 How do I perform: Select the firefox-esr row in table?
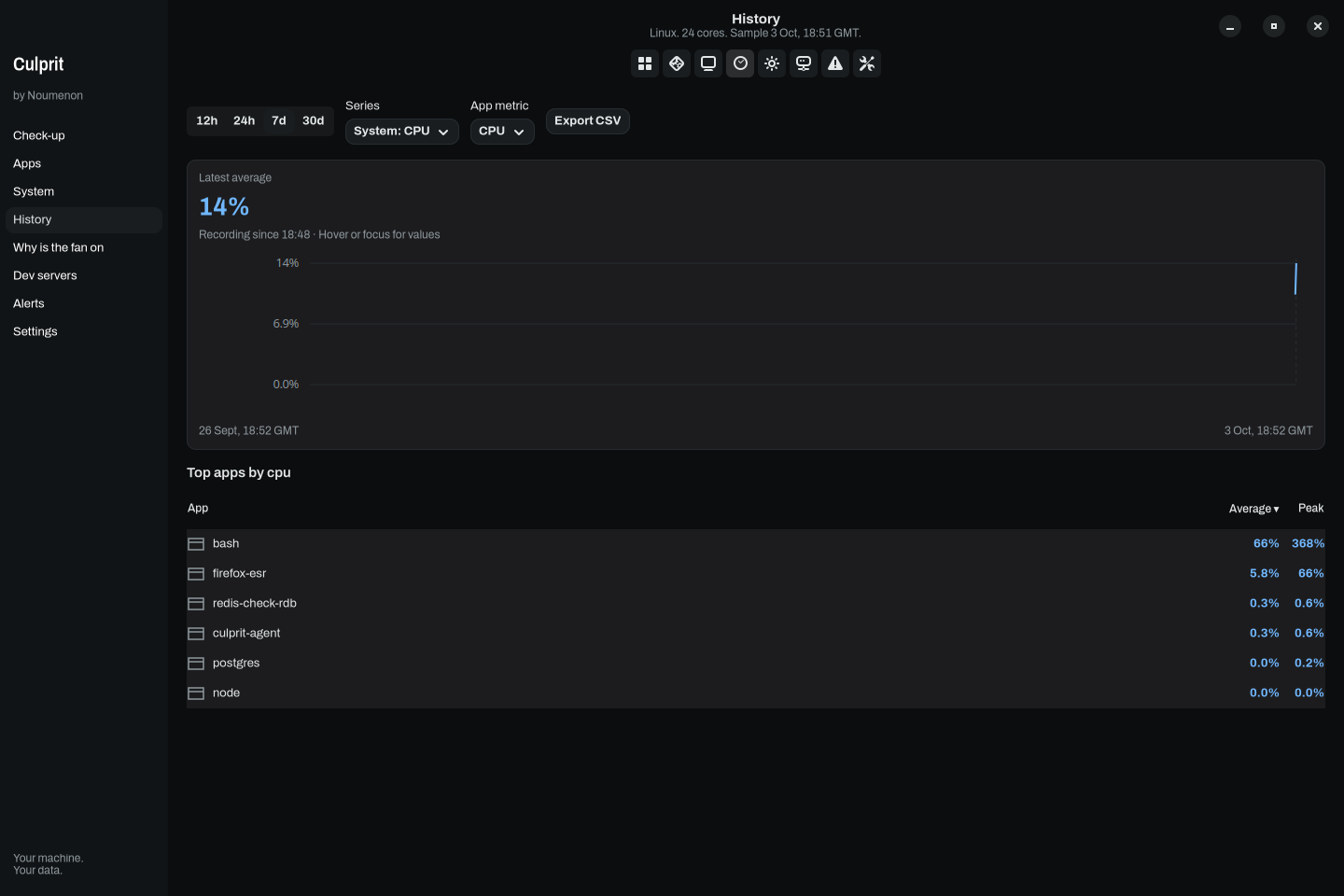(756, 574)
